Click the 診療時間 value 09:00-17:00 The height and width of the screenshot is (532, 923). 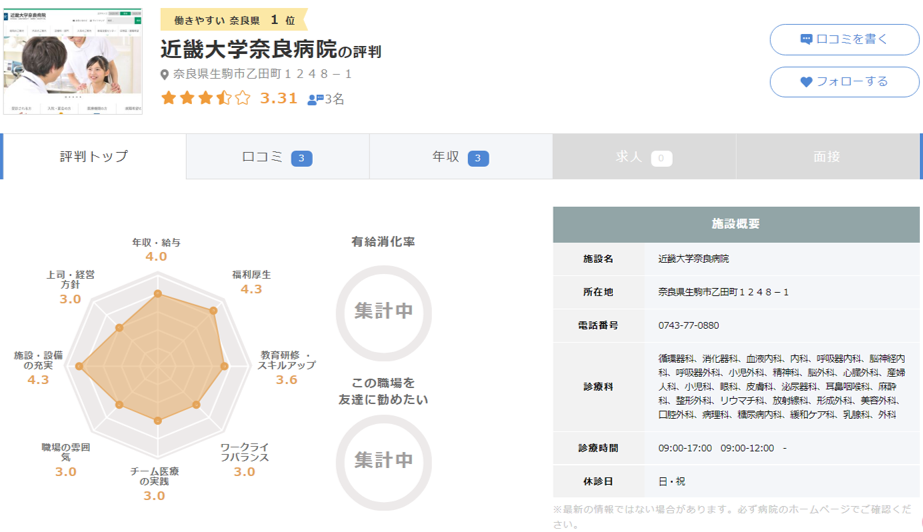click(685, 448)
